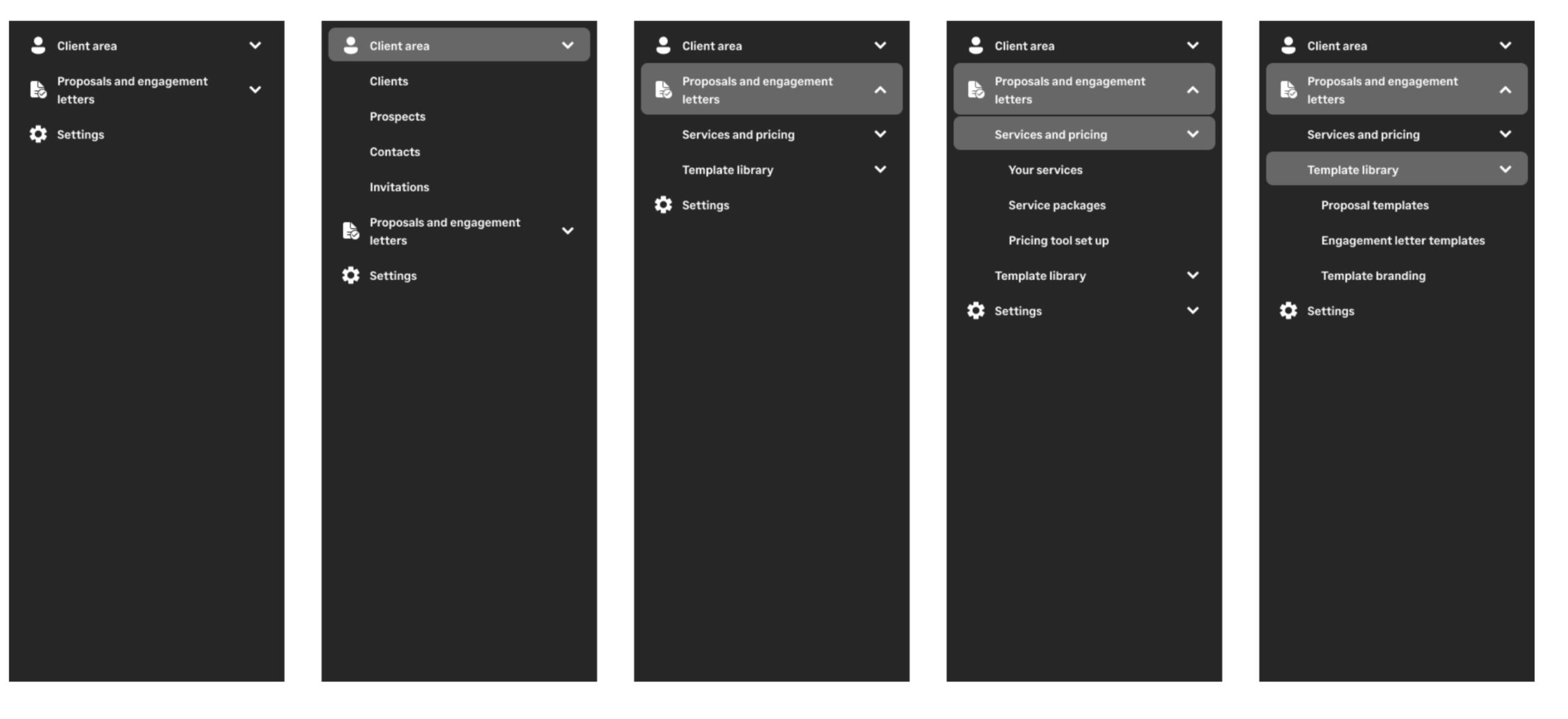Open Service packages

pyautogui.click(x=1057, y=205)
